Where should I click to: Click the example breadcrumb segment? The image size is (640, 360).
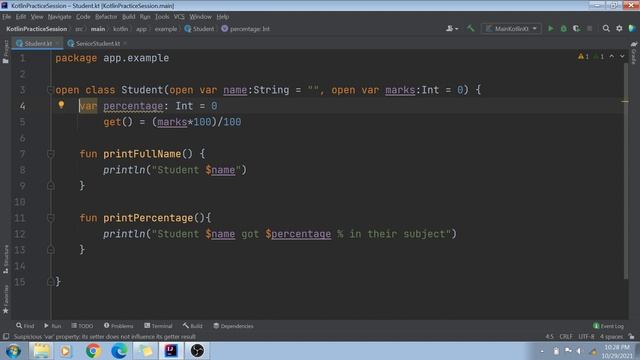[x=166, y=29]
